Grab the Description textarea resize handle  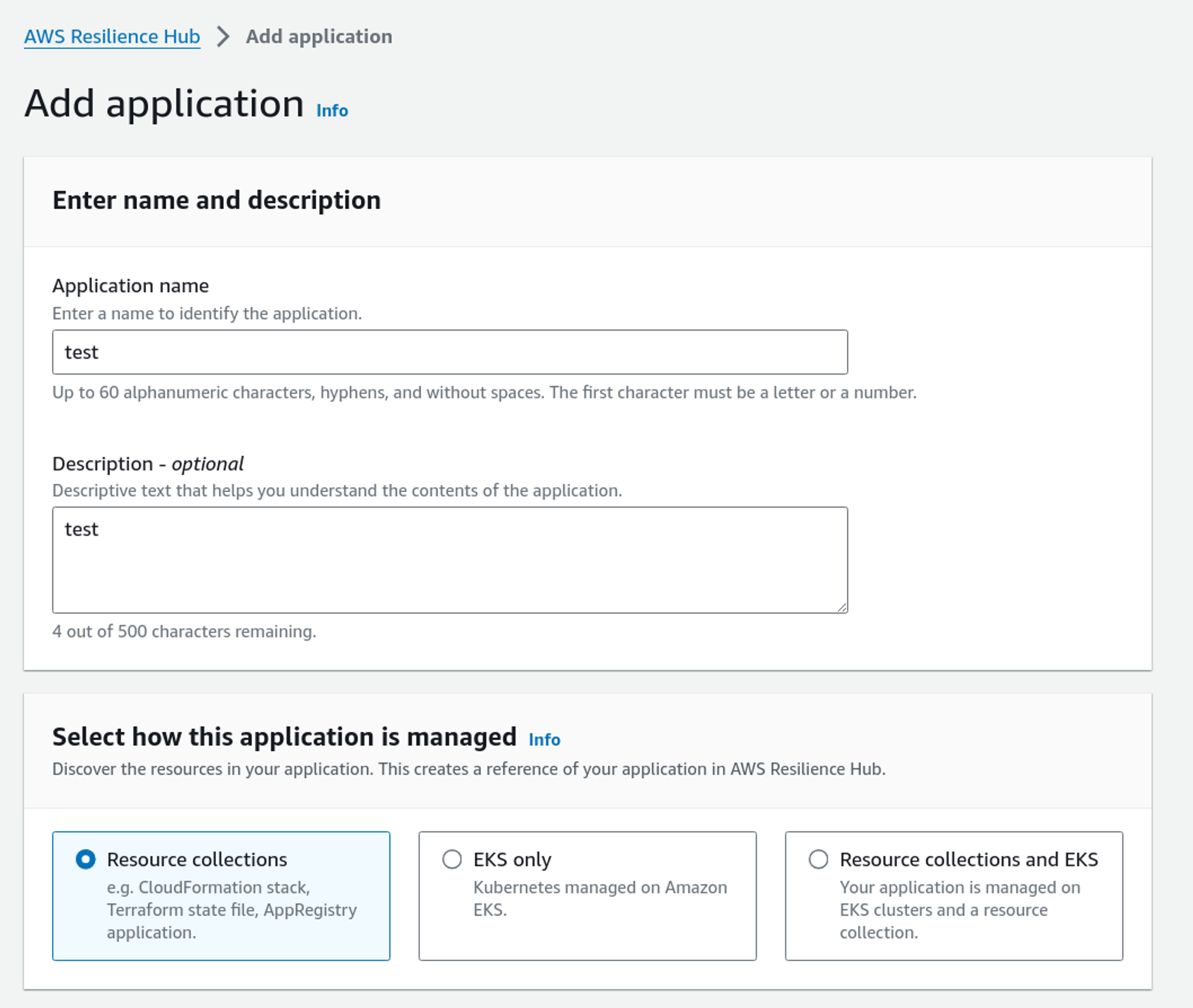842,607
